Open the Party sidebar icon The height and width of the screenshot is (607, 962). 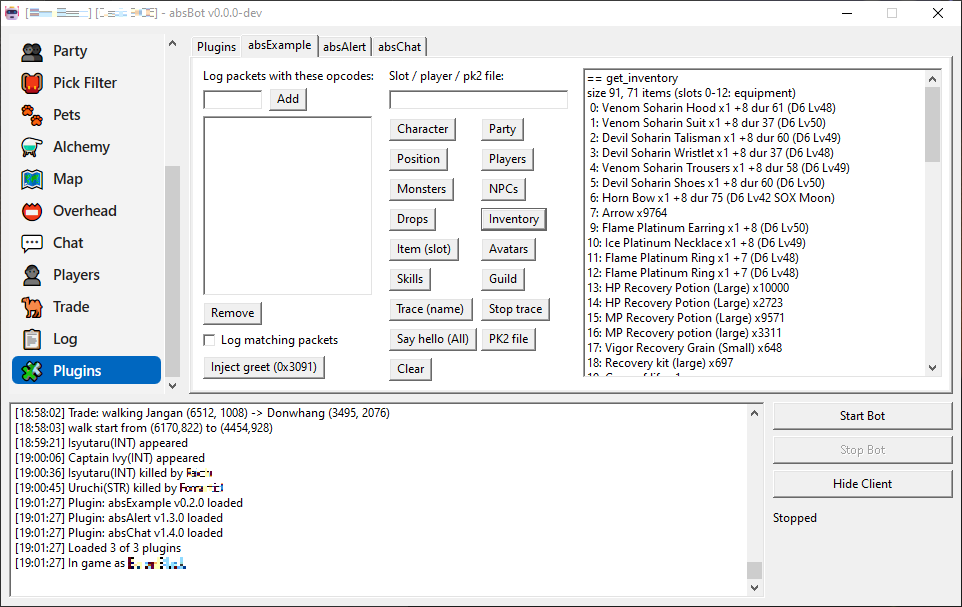(32, 52)
